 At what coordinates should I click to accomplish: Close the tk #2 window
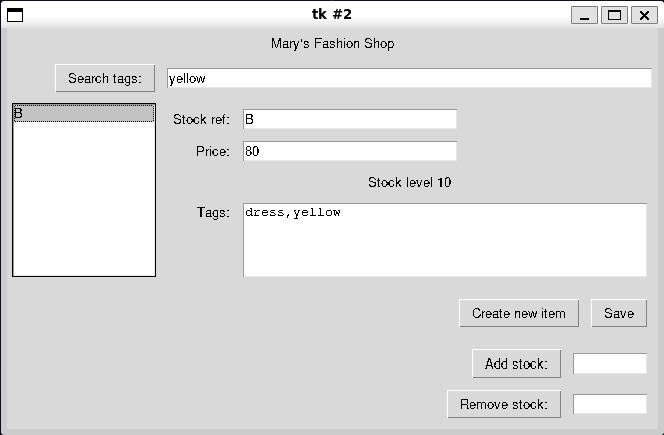click(x=643, y=14)
